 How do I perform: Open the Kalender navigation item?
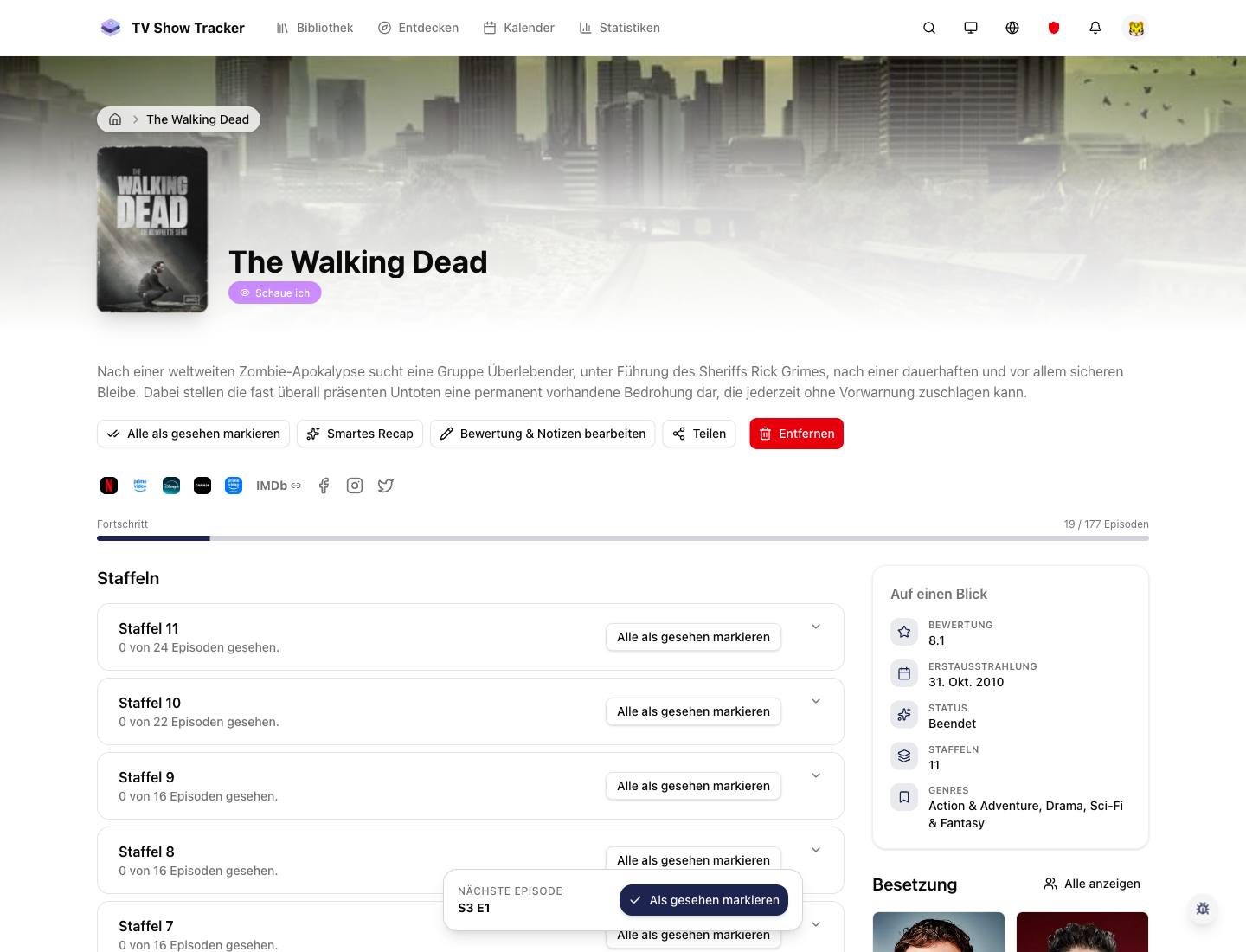click(x=519, y=28)
